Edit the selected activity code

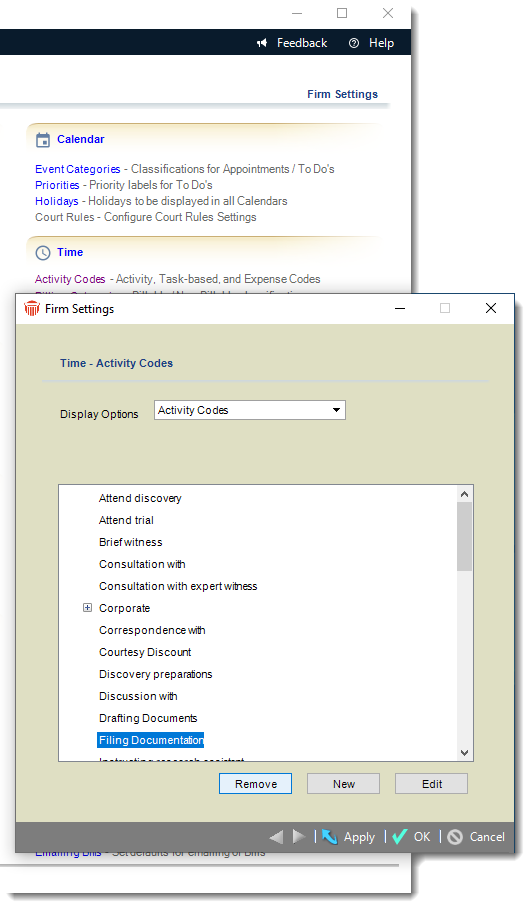[432, 783]
